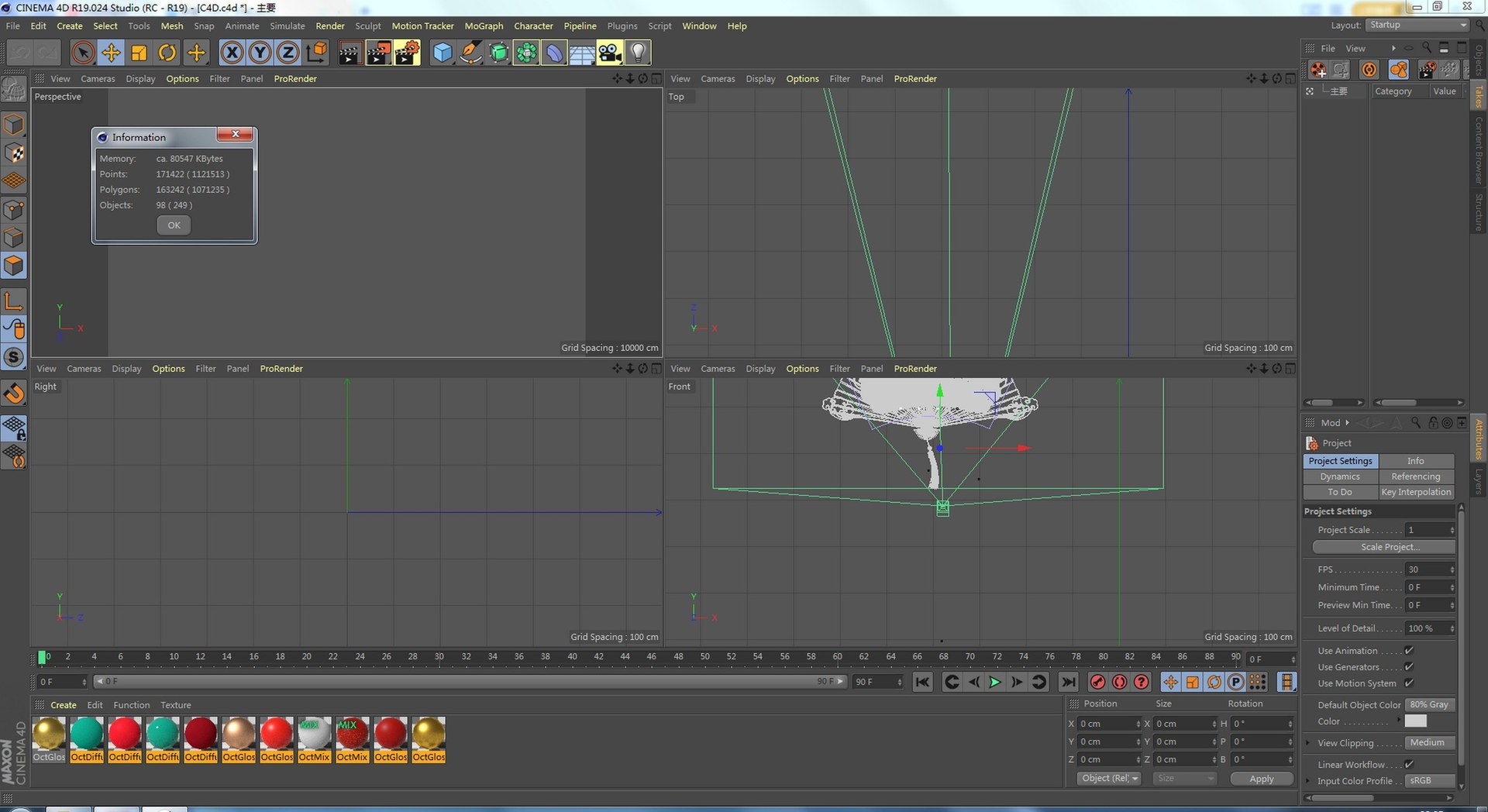
Task: Click the green timeline playhead marker
Action: tap(42, 657)
